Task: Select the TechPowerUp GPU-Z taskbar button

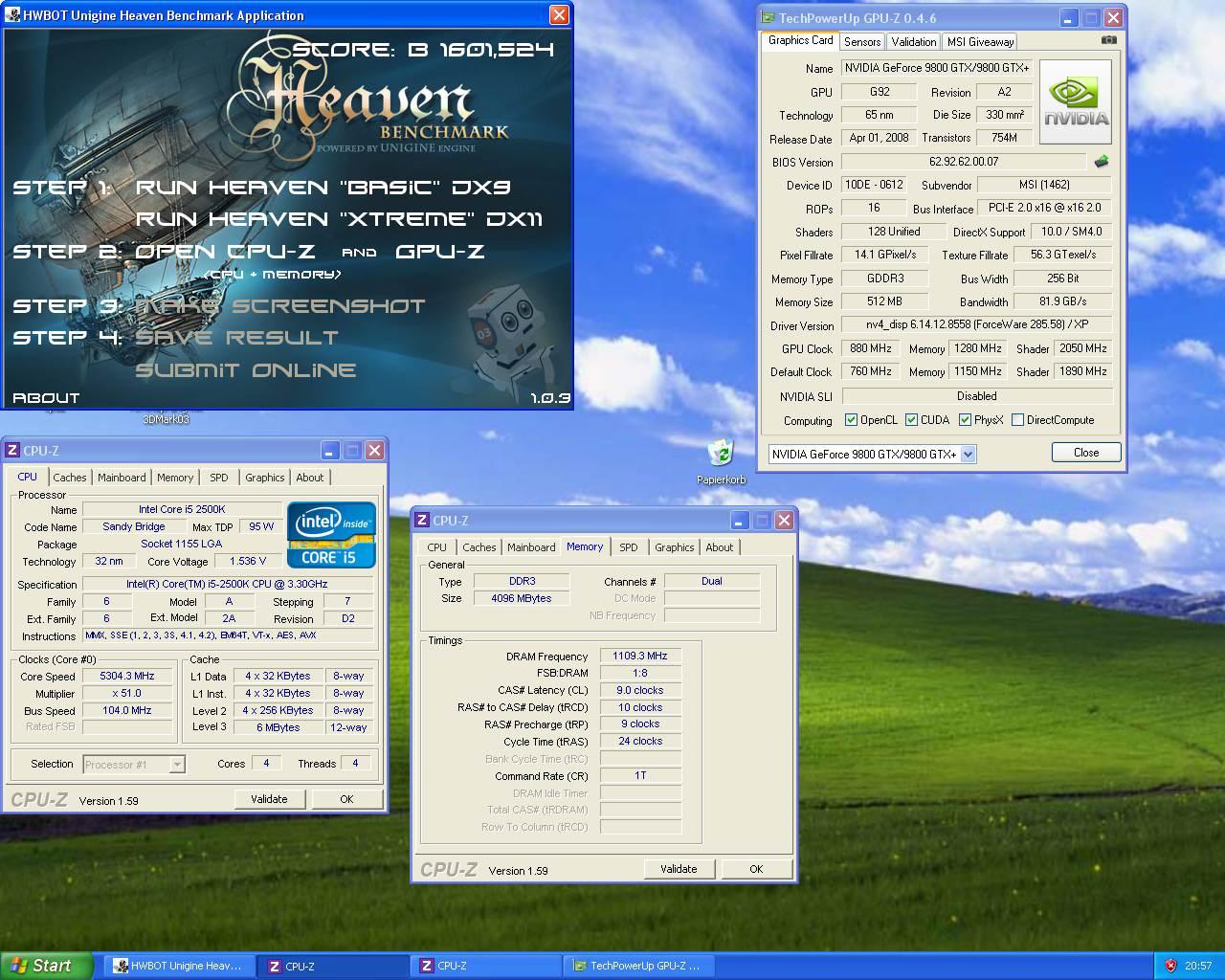Action: [639, 966]
